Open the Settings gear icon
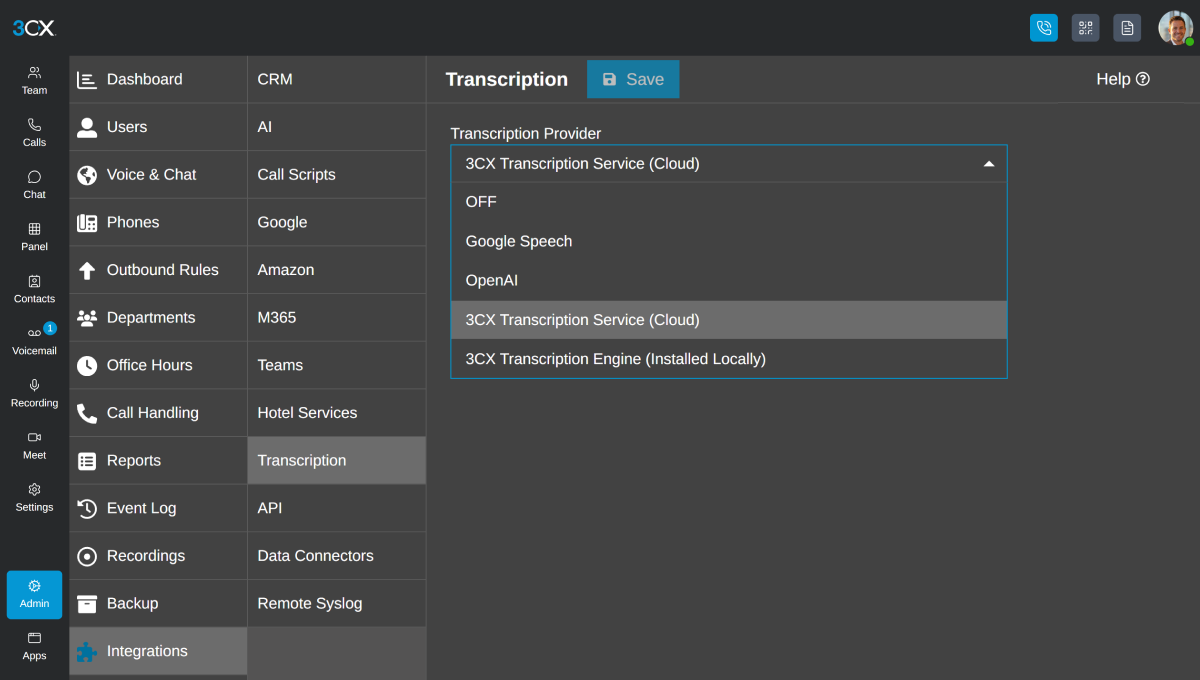 [34, 489]
